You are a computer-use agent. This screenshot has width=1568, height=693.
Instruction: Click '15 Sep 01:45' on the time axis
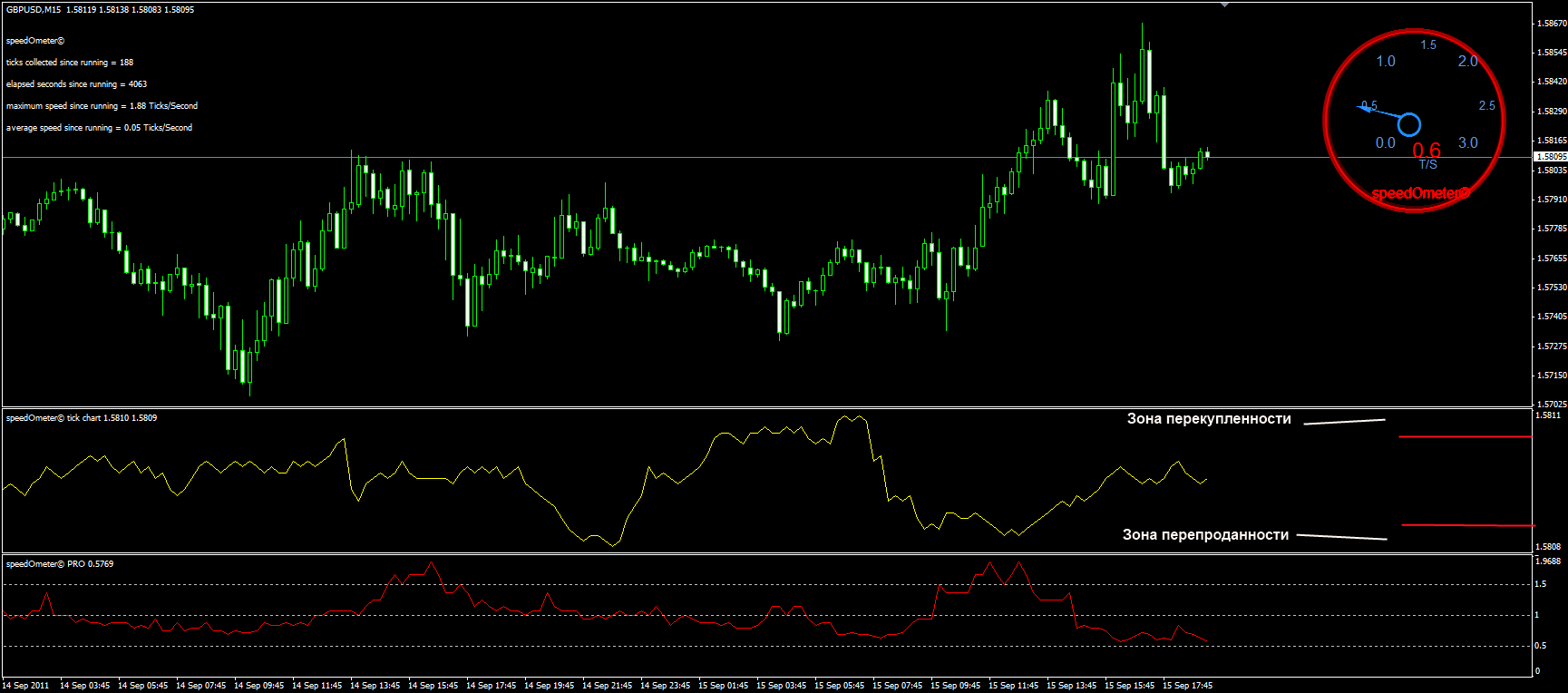[x=723, y=686]
